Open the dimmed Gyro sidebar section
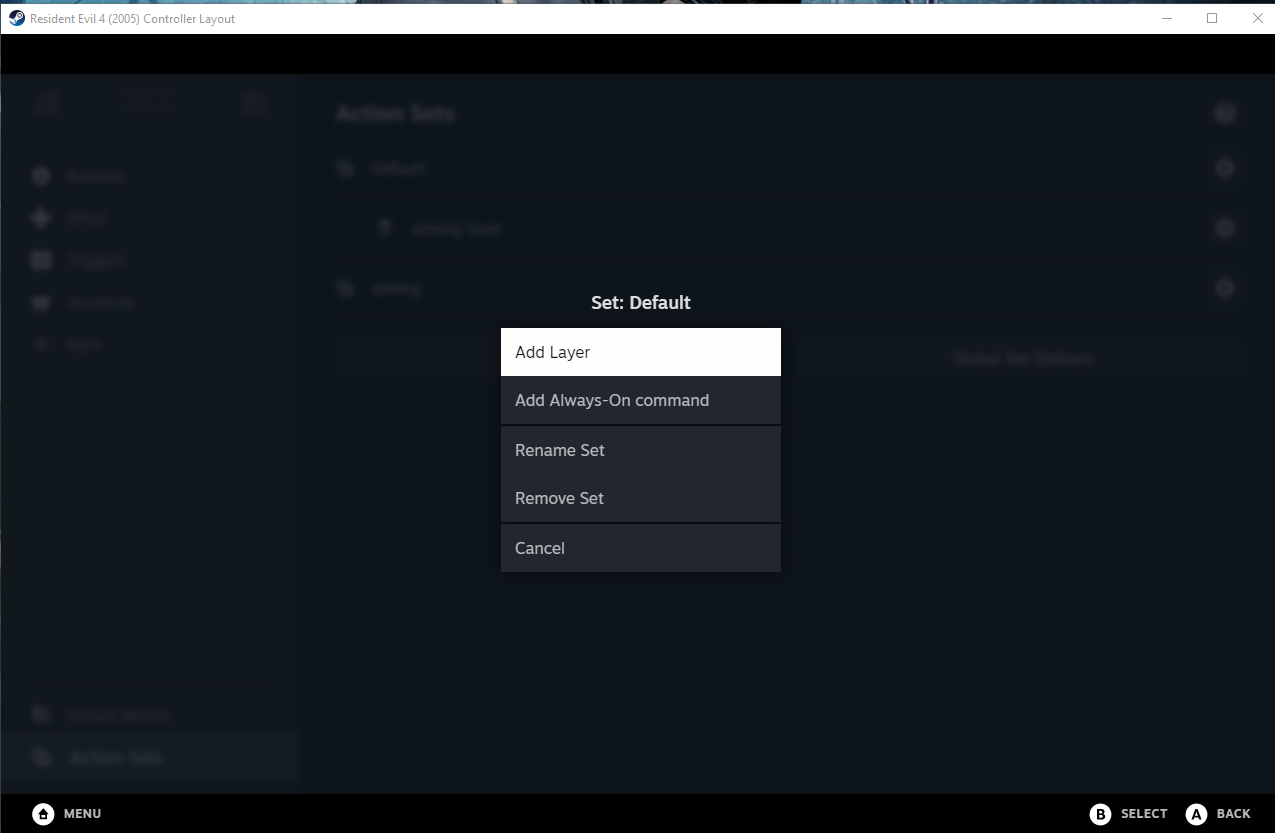Viewport: 1275px width, 833px height. coord(150,344)
